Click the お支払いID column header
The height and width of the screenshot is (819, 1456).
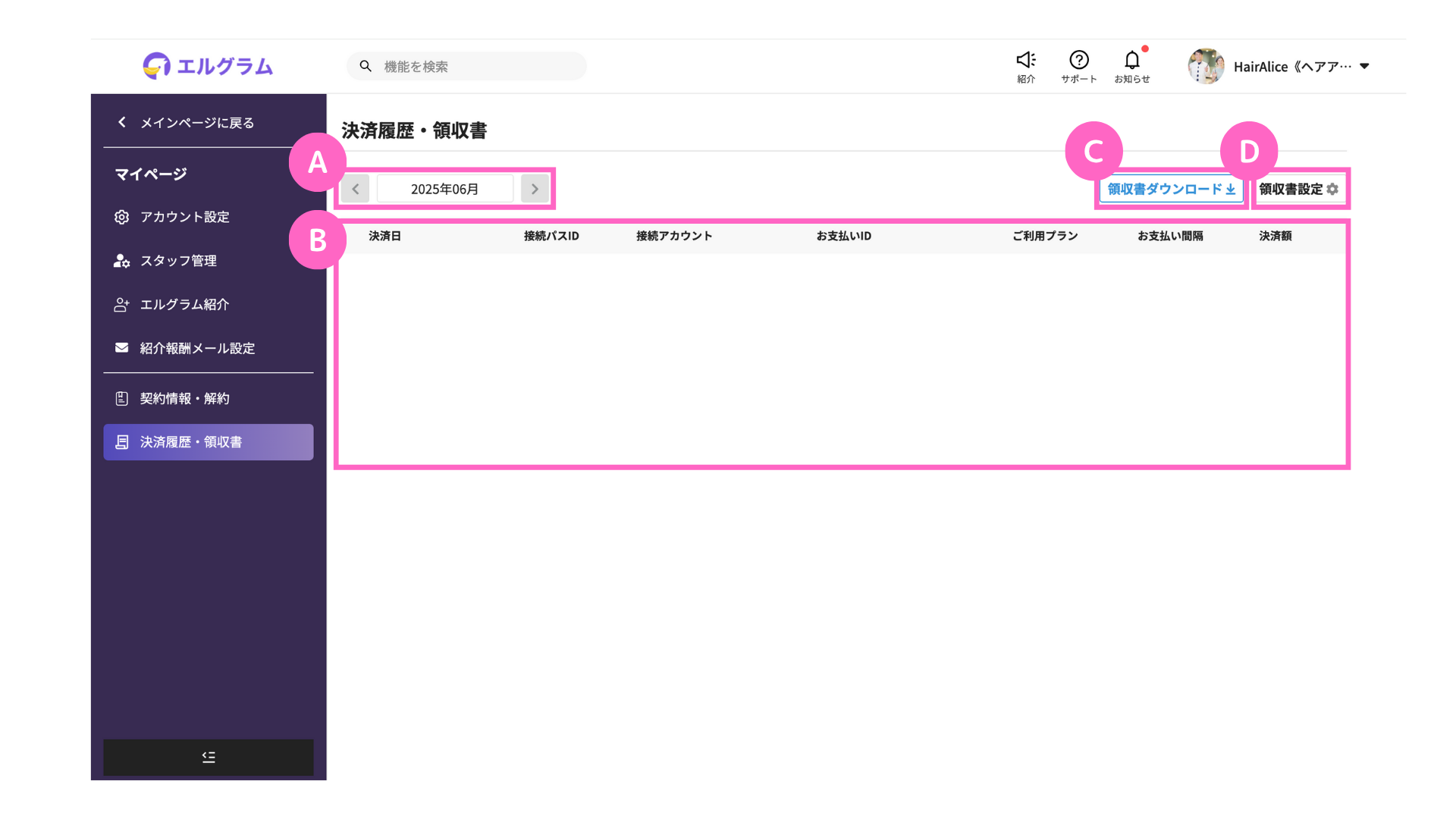point(843,236)
